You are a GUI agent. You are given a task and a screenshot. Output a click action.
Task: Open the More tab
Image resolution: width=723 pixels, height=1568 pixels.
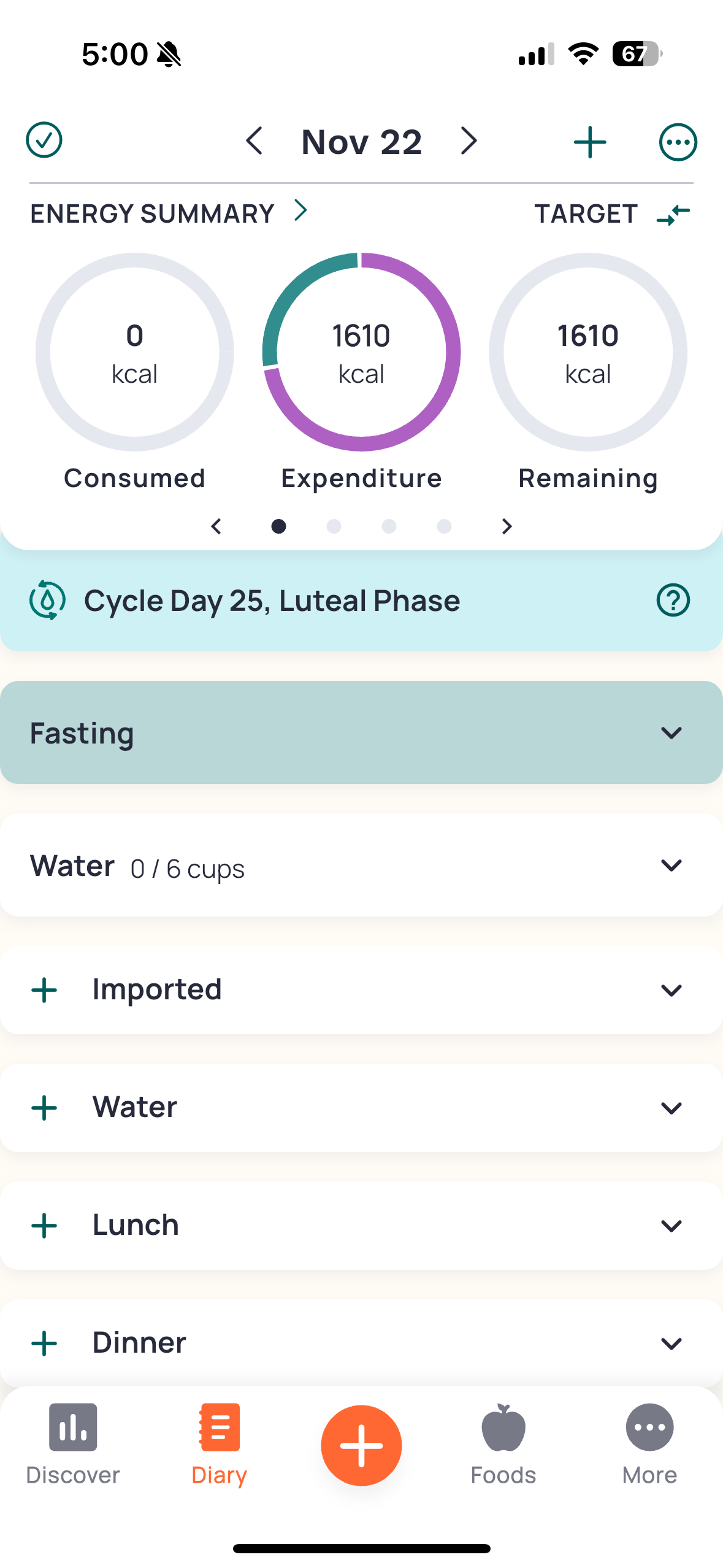tap(649, 1445)
